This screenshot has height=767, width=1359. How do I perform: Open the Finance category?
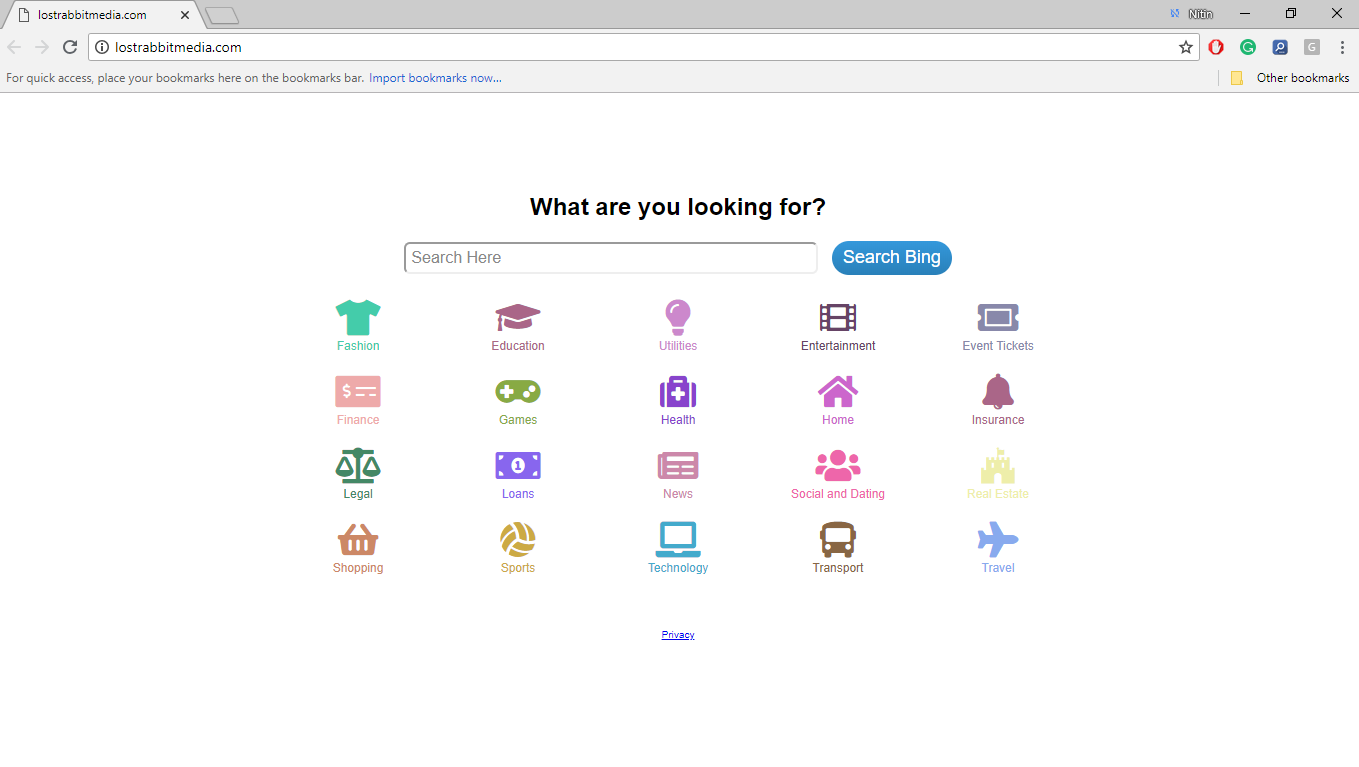coord(358,390)
